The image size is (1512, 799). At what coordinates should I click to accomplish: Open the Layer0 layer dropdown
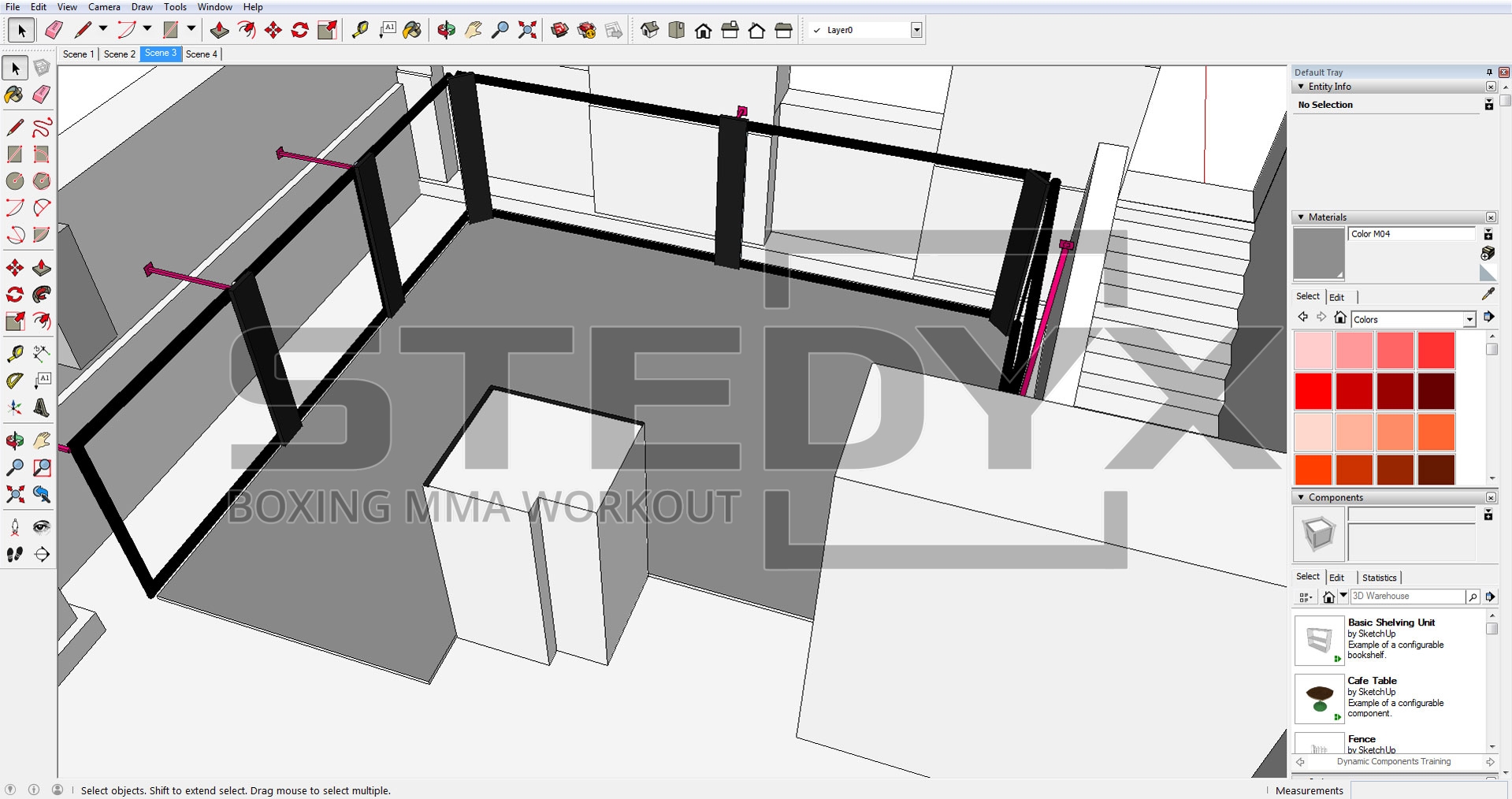(916, 30)
